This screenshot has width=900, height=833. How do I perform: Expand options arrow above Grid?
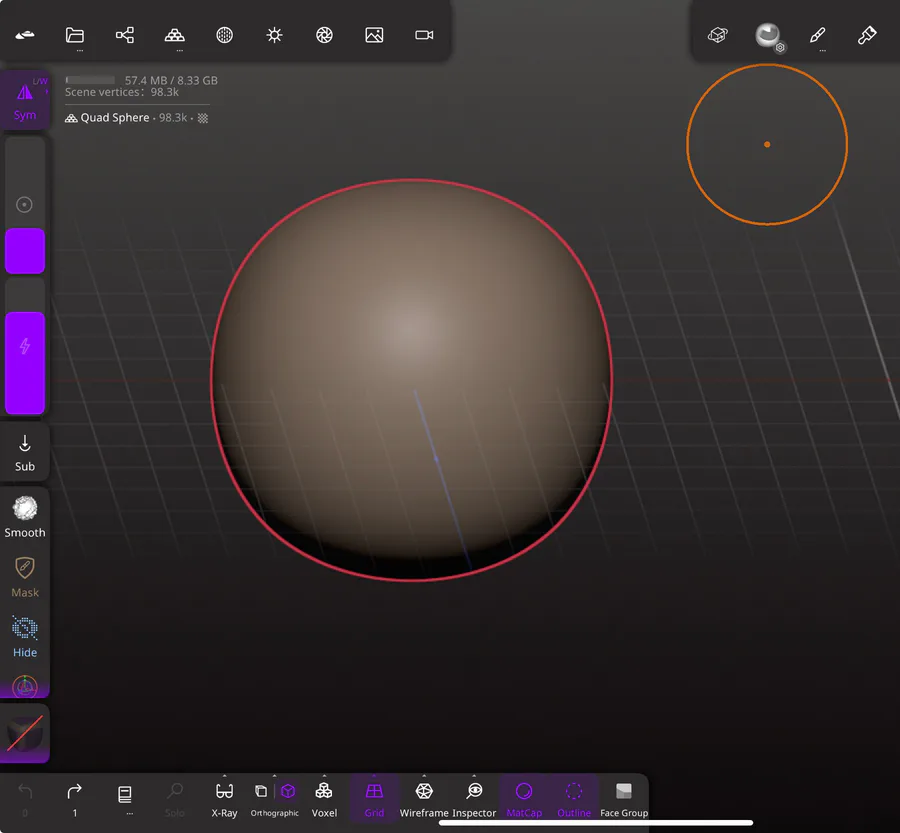pyautogui.click(x=374, y=776)
